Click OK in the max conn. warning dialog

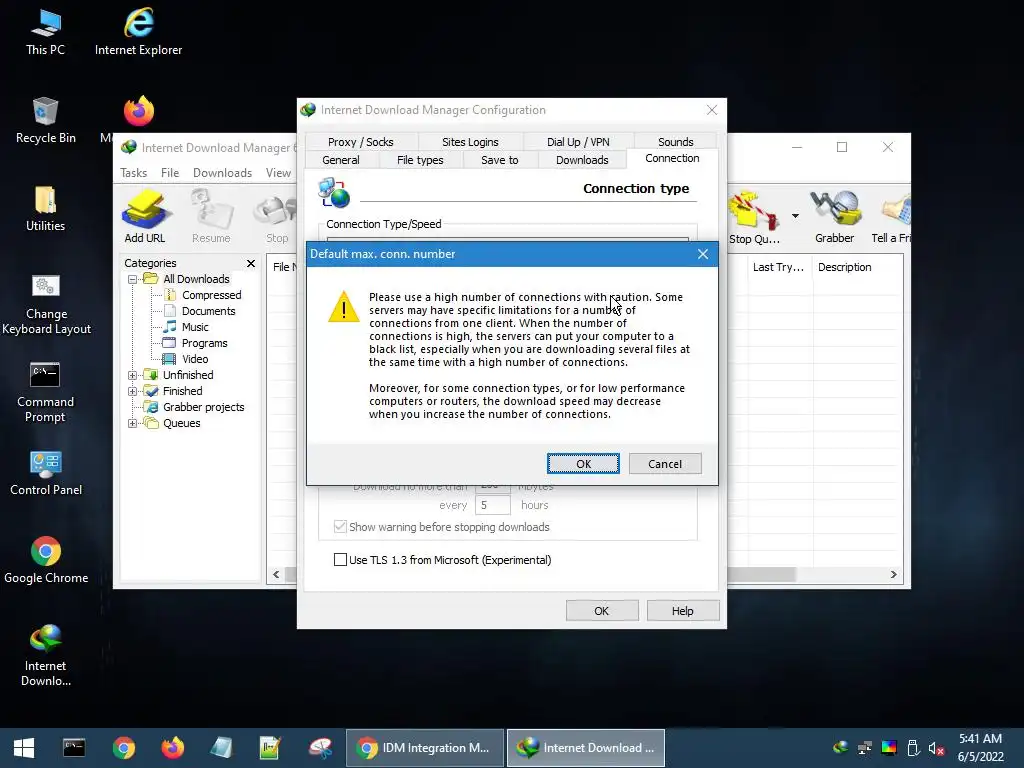[583, 464]
